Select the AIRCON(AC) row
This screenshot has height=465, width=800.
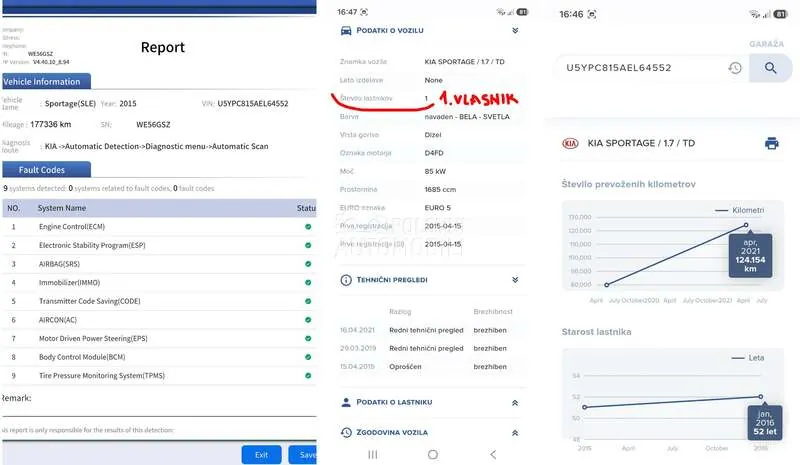[159, 320]
